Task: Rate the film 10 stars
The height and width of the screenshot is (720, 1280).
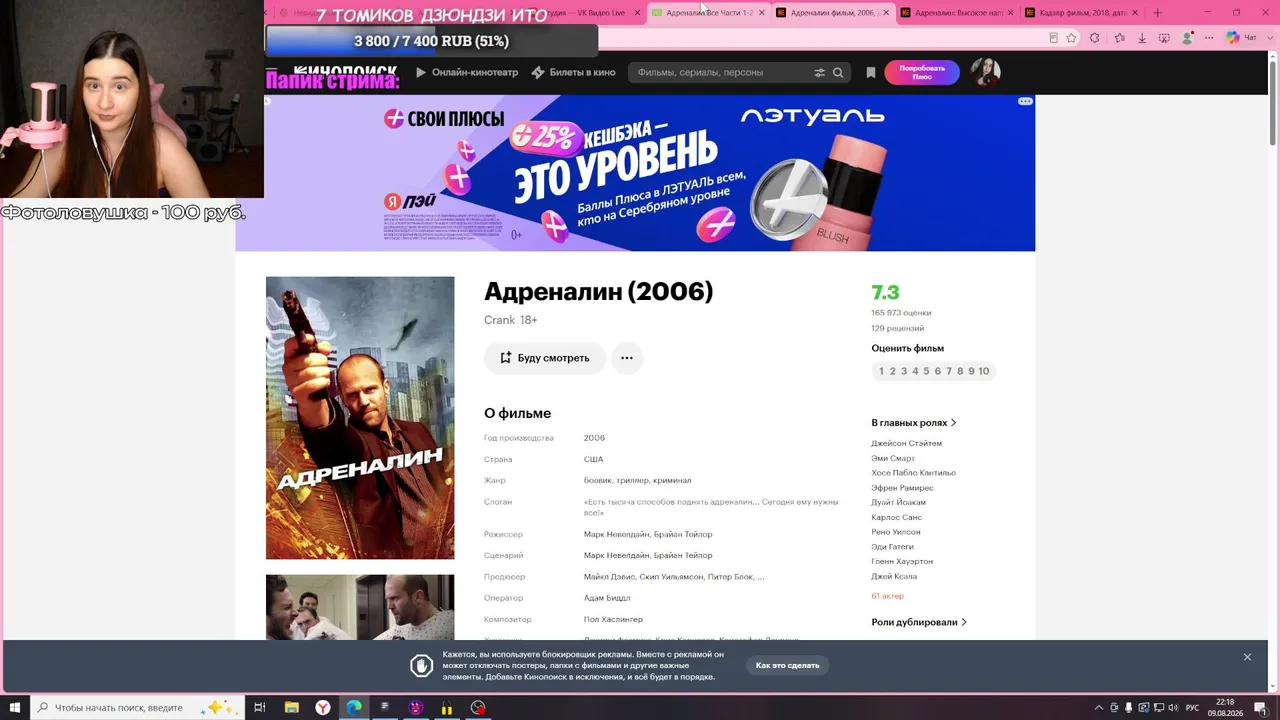Action: [984, 371]
